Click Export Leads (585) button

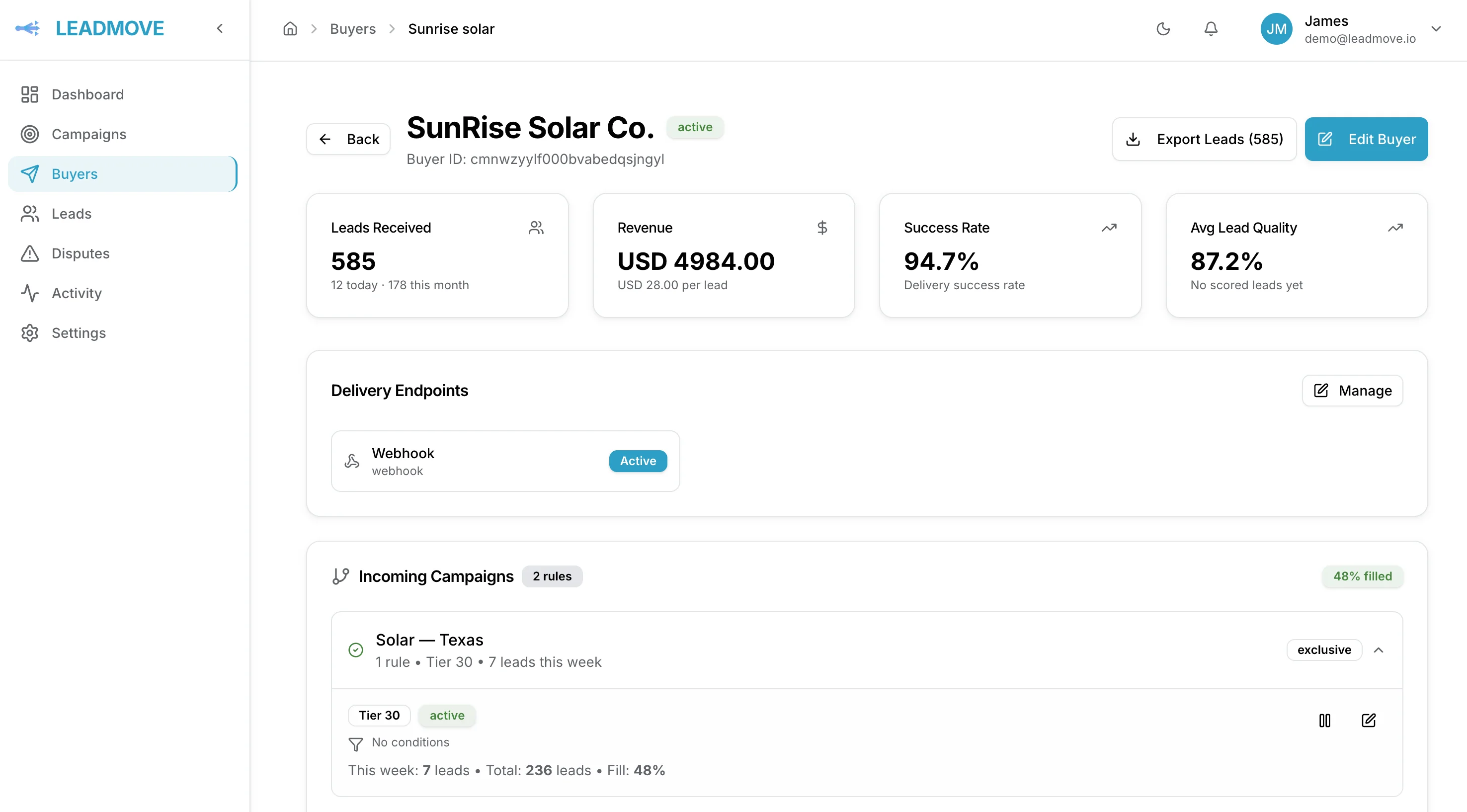(1204, 139)
